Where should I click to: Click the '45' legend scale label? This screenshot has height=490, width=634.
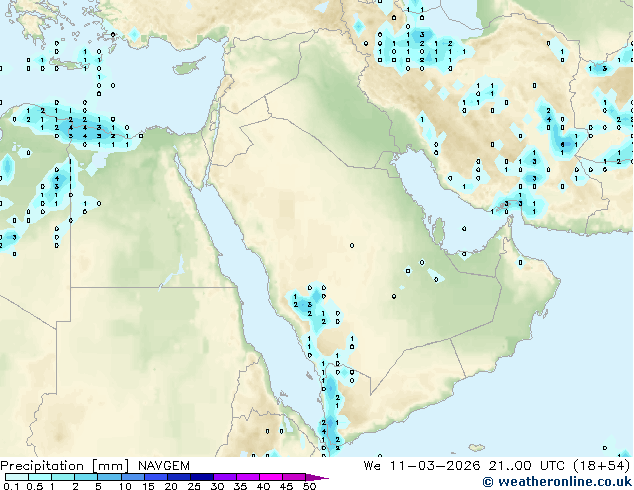[286, 486]
